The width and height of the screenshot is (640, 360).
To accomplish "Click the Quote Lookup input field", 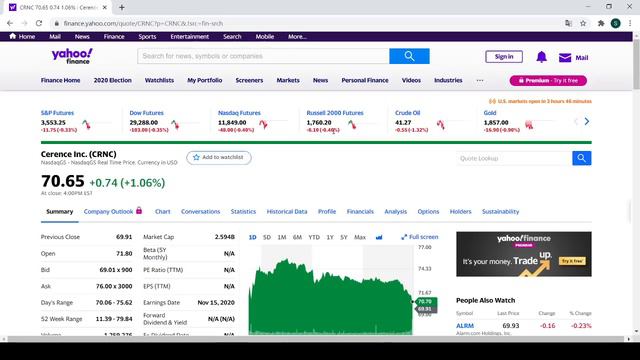I will [x=514, y=158].
